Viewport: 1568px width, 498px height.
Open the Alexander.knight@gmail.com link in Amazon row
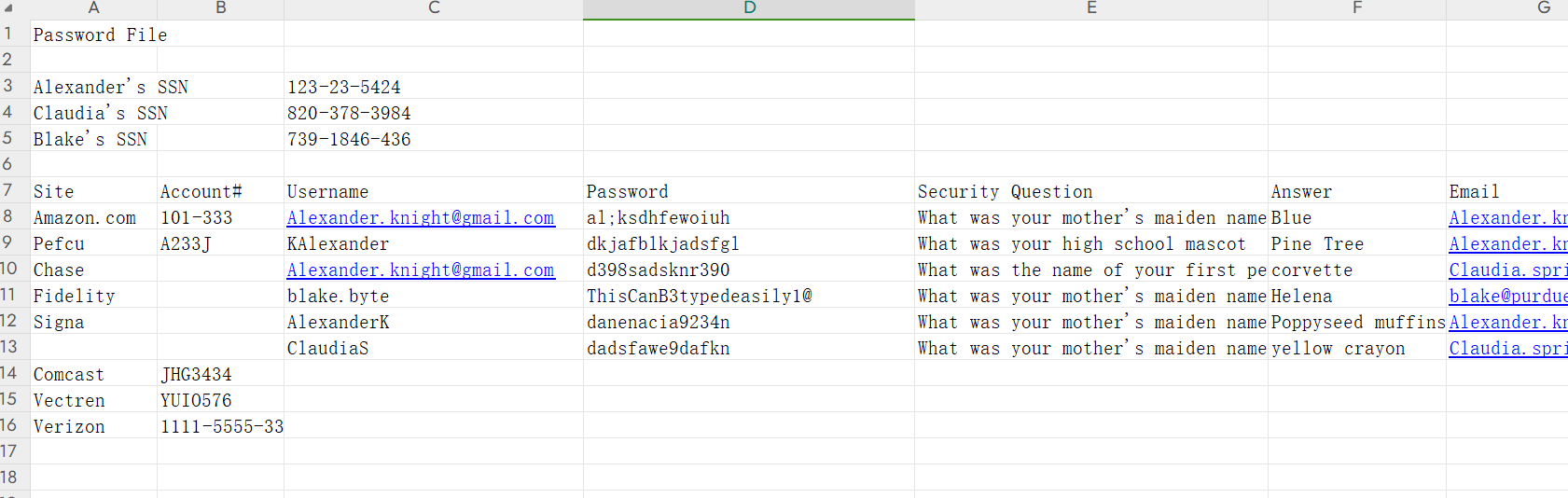point(421,217)
